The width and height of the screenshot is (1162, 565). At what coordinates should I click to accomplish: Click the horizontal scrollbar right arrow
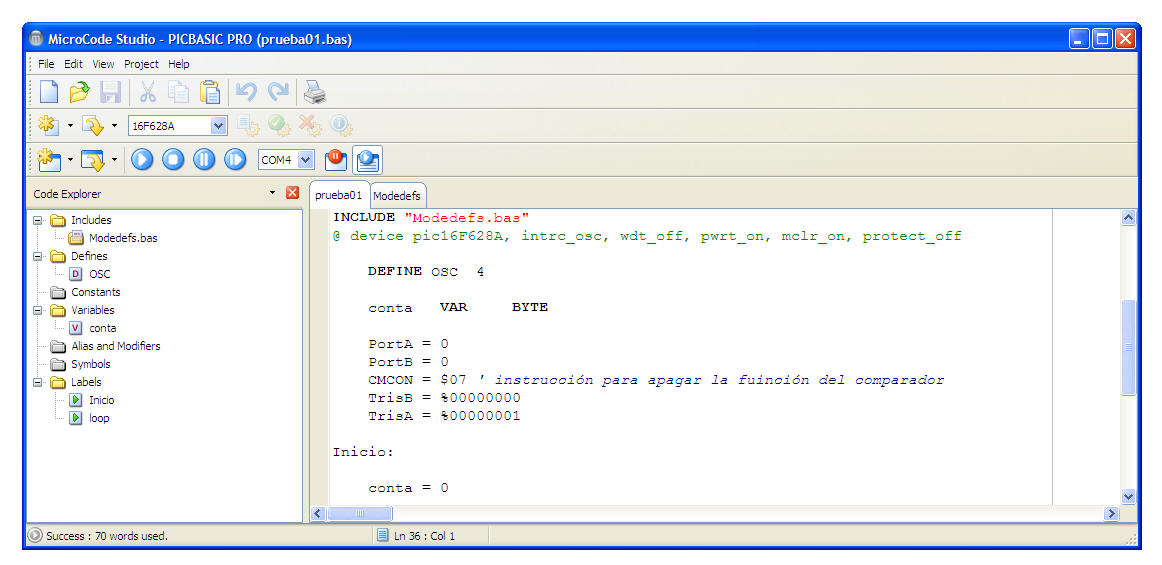(1111, 513)
